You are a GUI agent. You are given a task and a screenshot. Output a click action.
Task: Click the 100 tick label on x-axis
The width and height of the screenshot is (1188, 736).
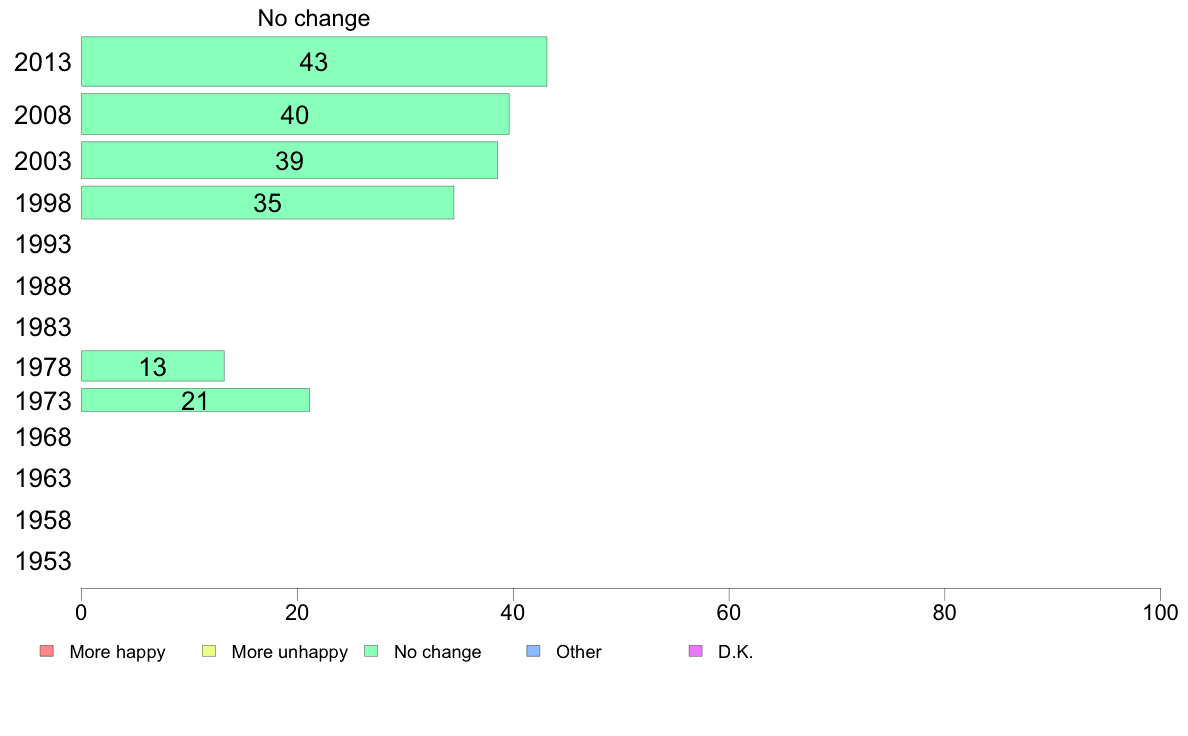1160,612
